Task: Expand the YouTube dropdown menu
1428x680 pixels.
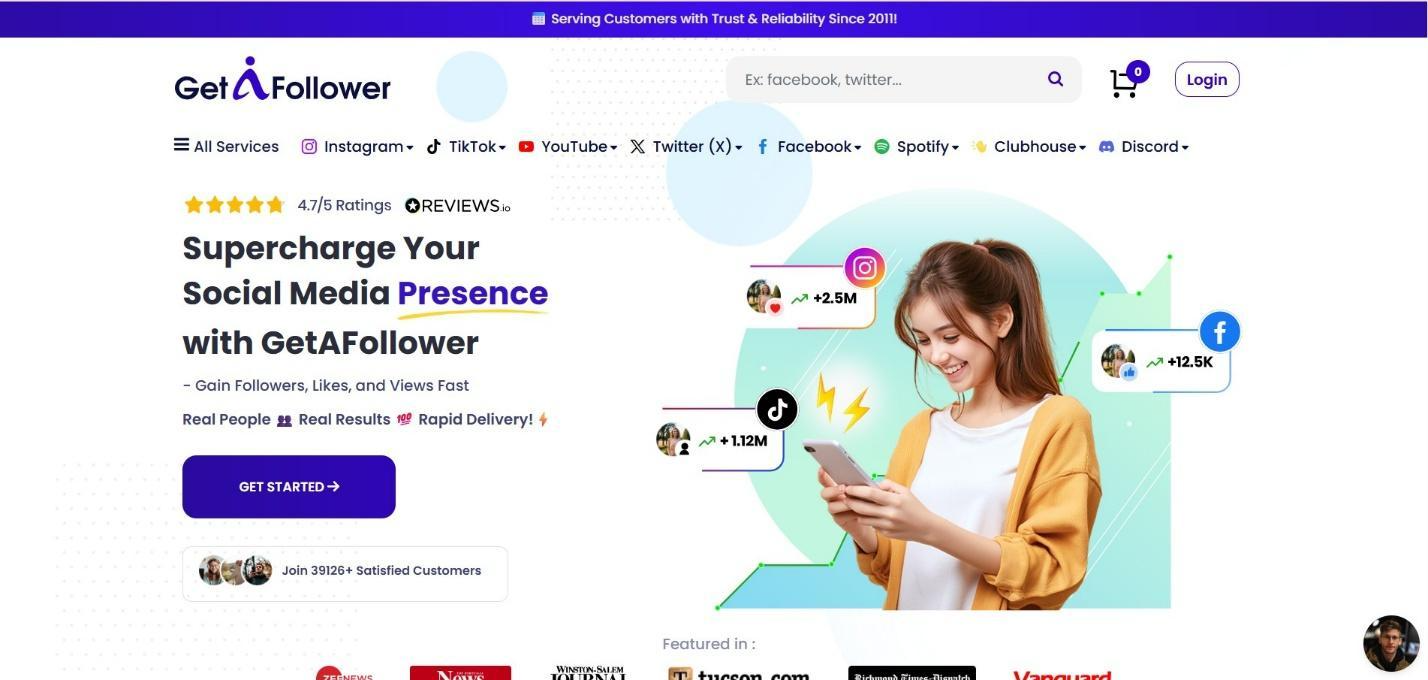Action: tap(567, 147)
